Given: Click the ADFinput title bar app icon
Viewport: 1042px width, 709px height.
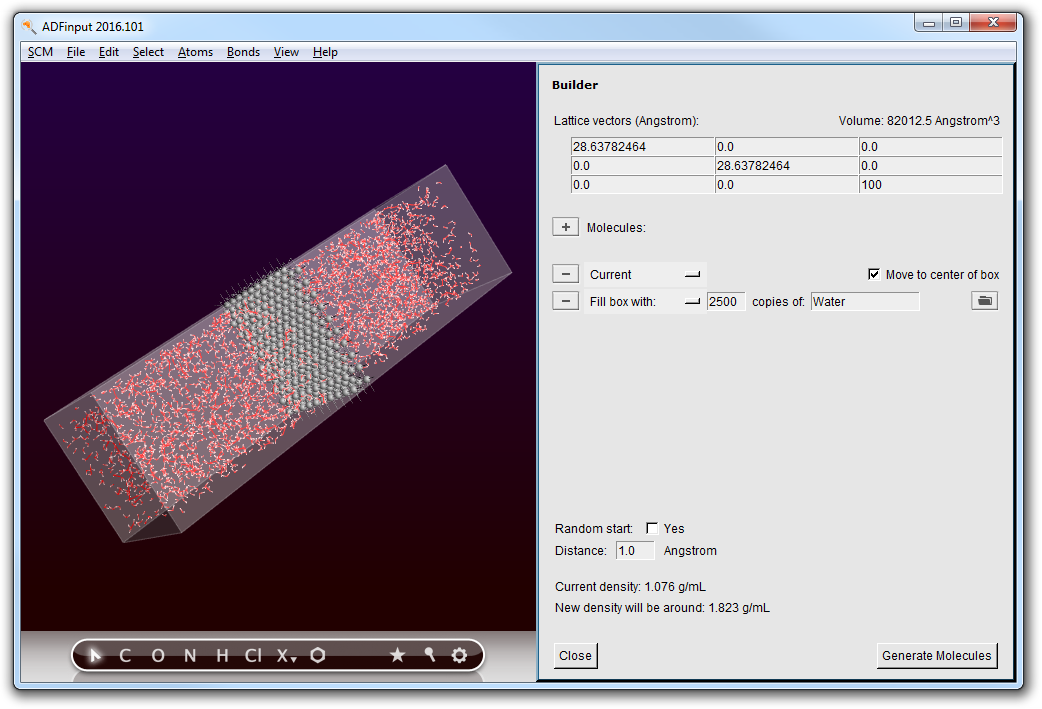Looking at the screenshot, I should [x=29, y=27].
